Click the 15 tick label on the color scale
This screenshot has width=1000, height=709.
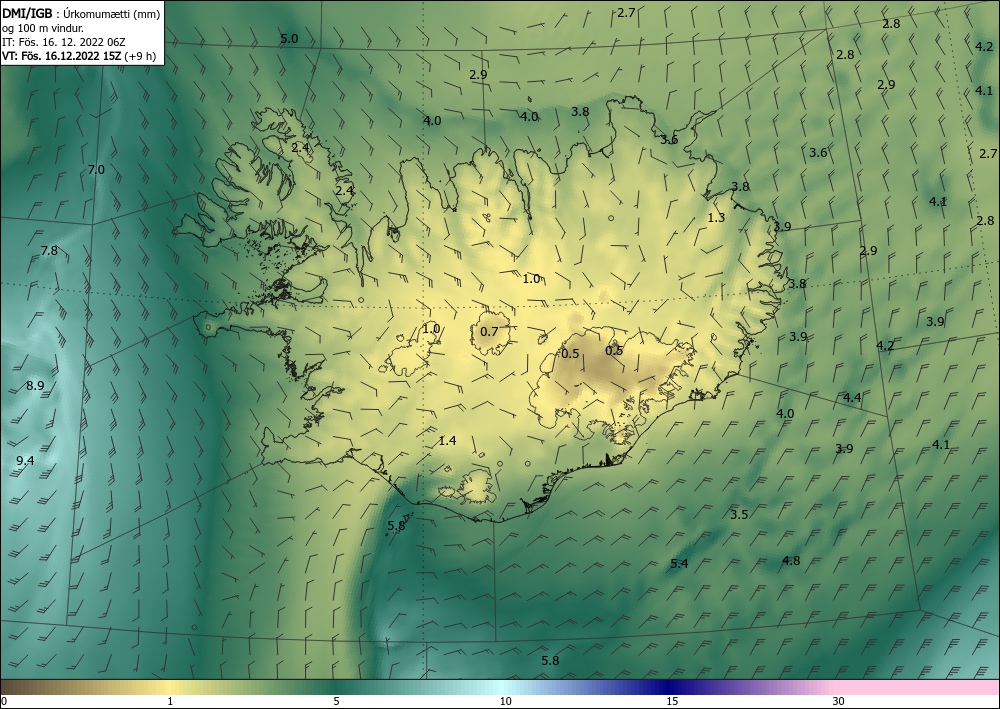[x=672, y=702]
